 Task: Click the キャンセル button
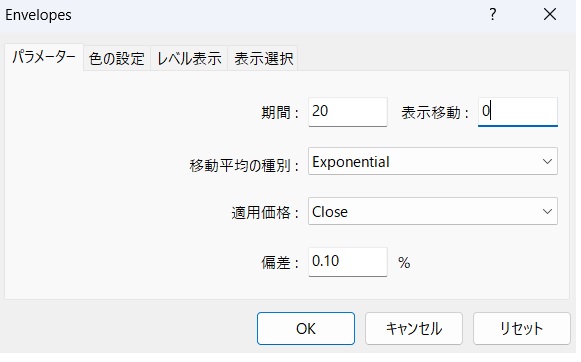414,329
